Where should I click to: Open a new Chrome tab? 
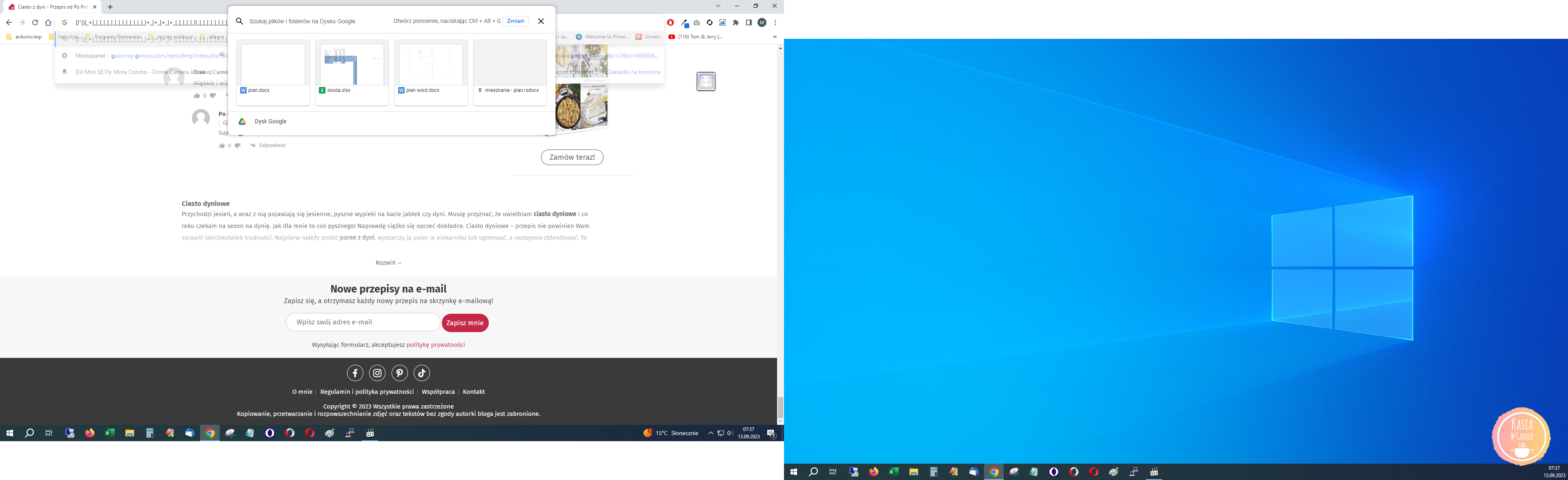[110, 7]
